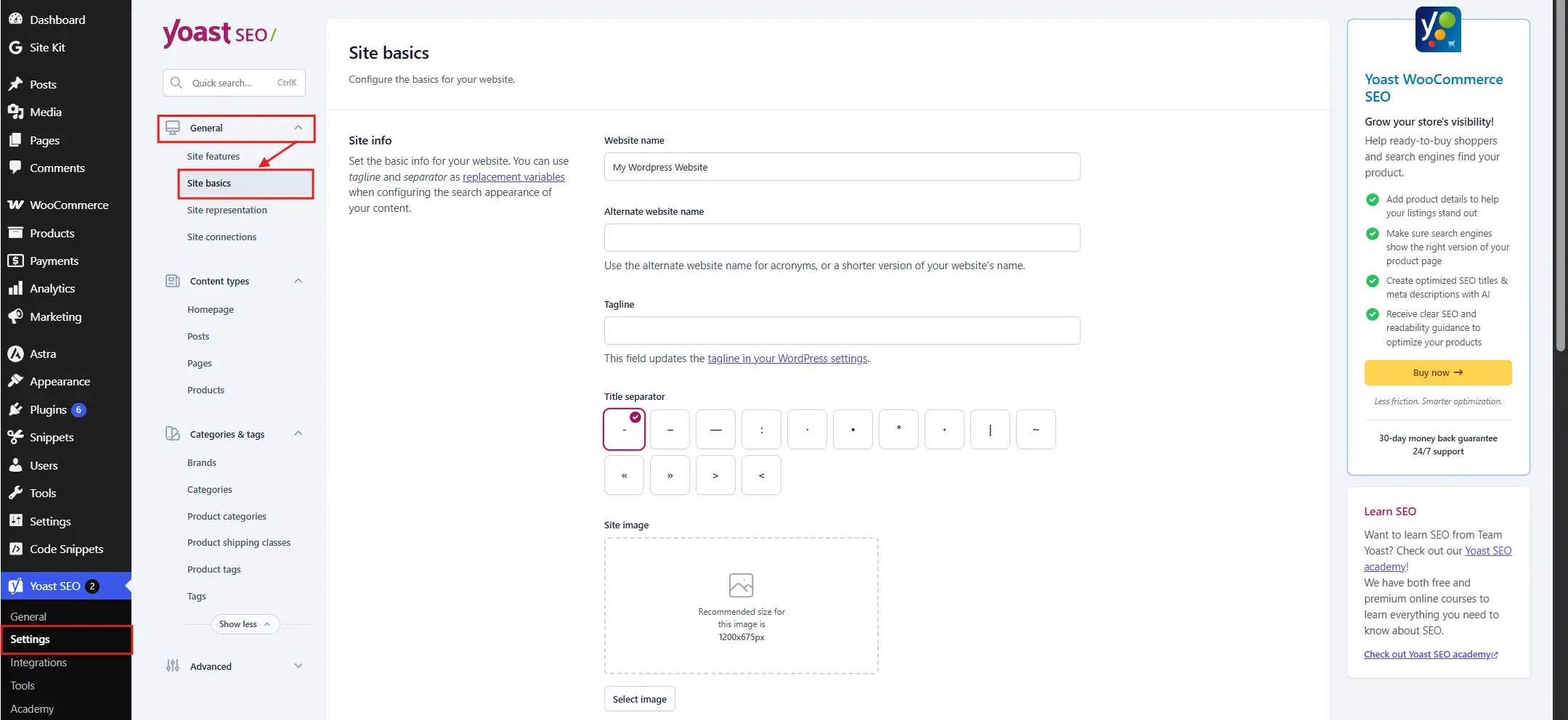
Task: Open tagline in your WordPress settings link
Action: pos(787,359)
